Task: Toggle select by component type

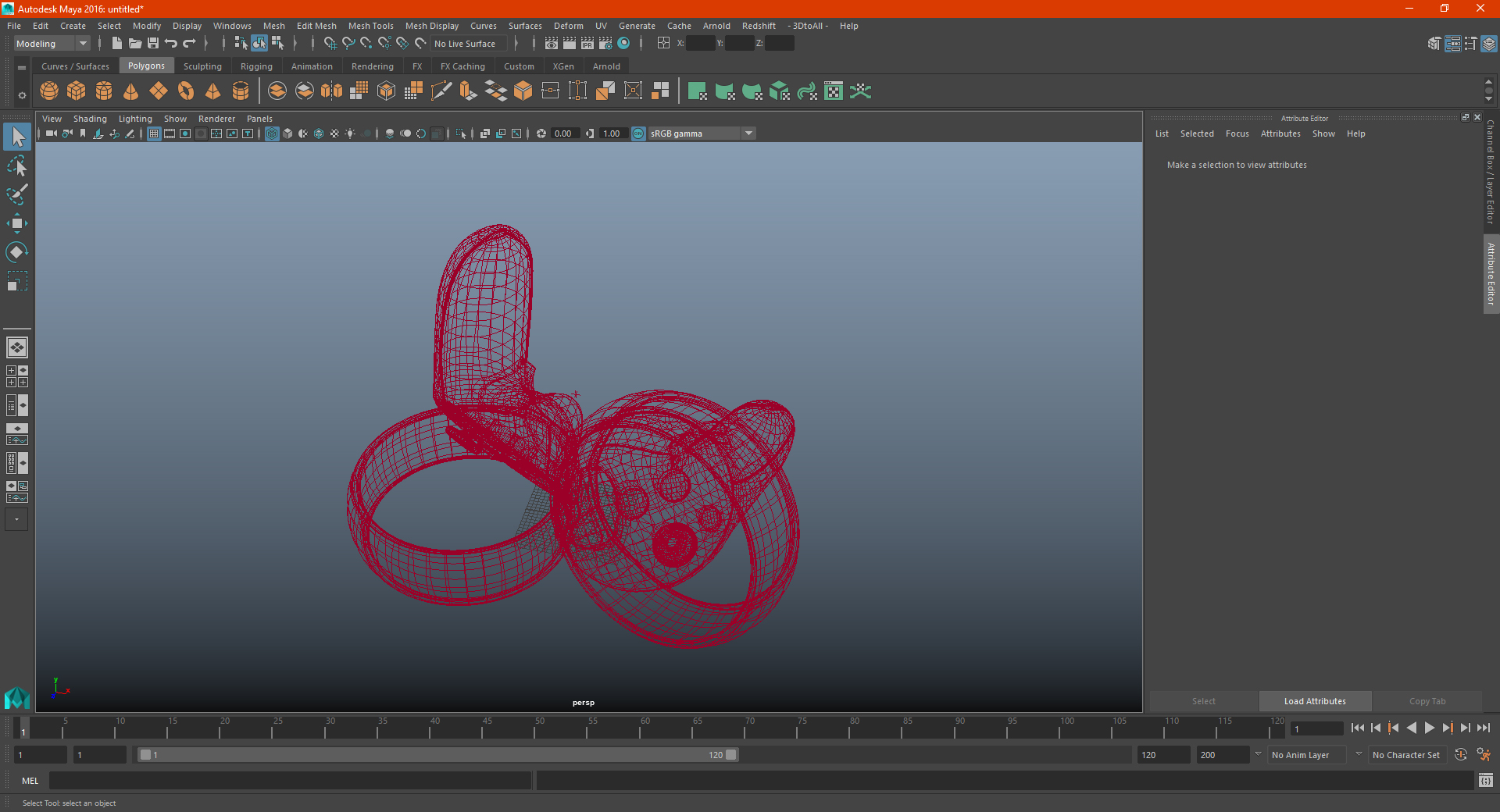Action: [277, 44]
